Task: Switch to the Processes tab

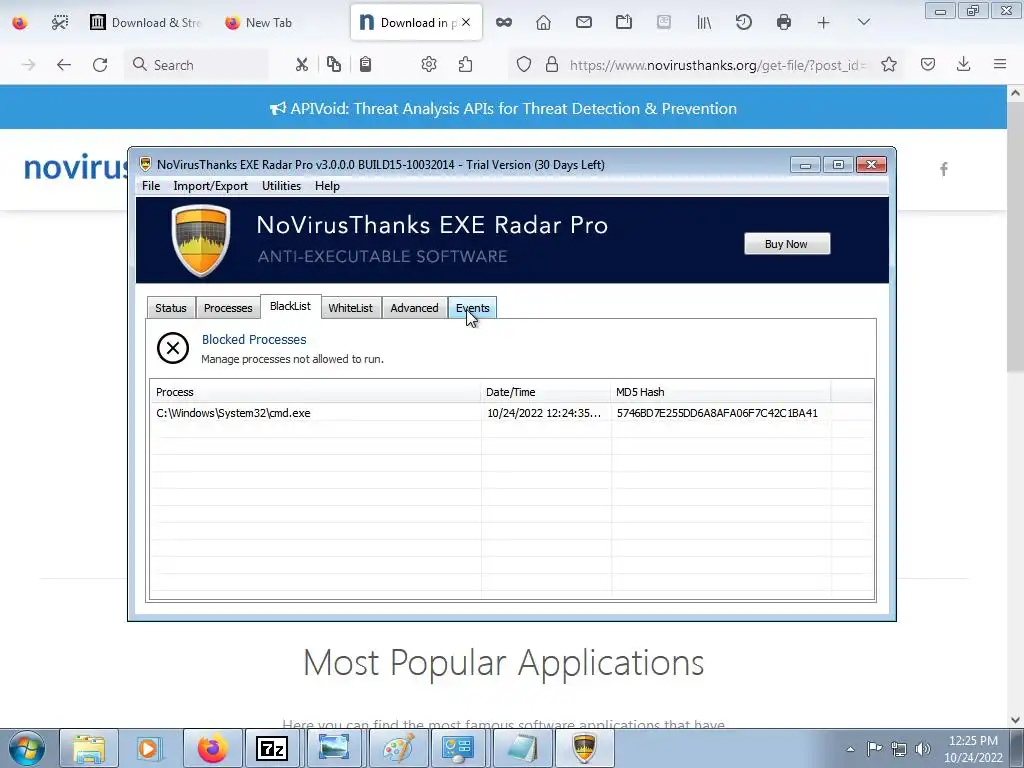Action: tap(228, 308)
